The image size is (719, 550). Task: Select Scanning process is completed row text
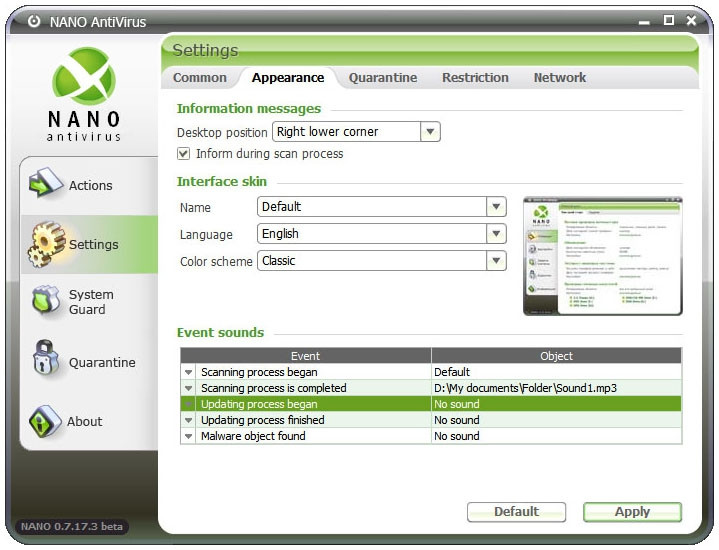coord(274,388)
